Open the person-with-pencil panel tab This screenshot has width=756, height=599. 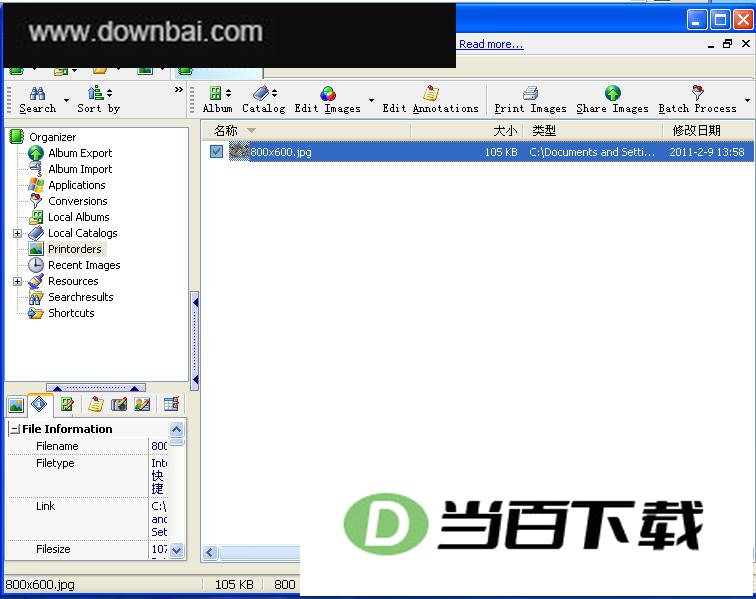tap(142, 404)
